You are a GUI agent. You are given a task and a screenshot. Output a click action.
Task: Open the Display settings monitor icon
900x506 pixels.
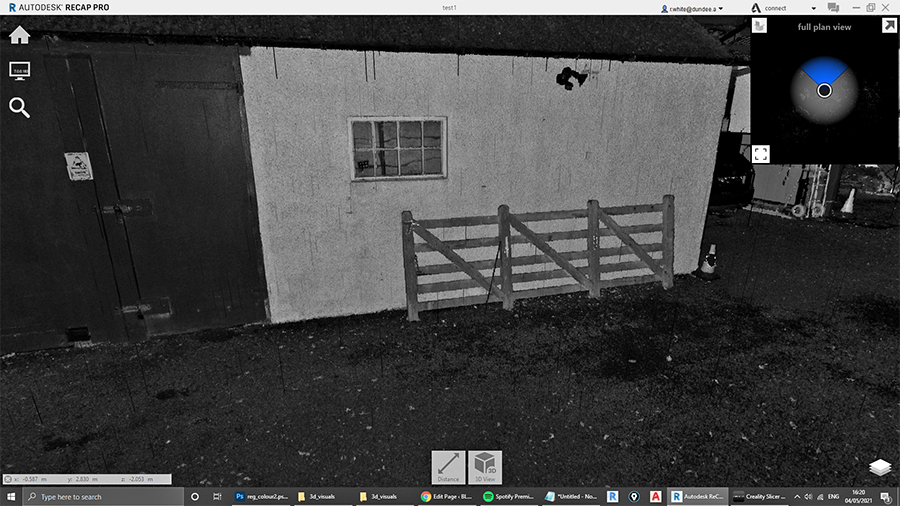click(19, 71)
